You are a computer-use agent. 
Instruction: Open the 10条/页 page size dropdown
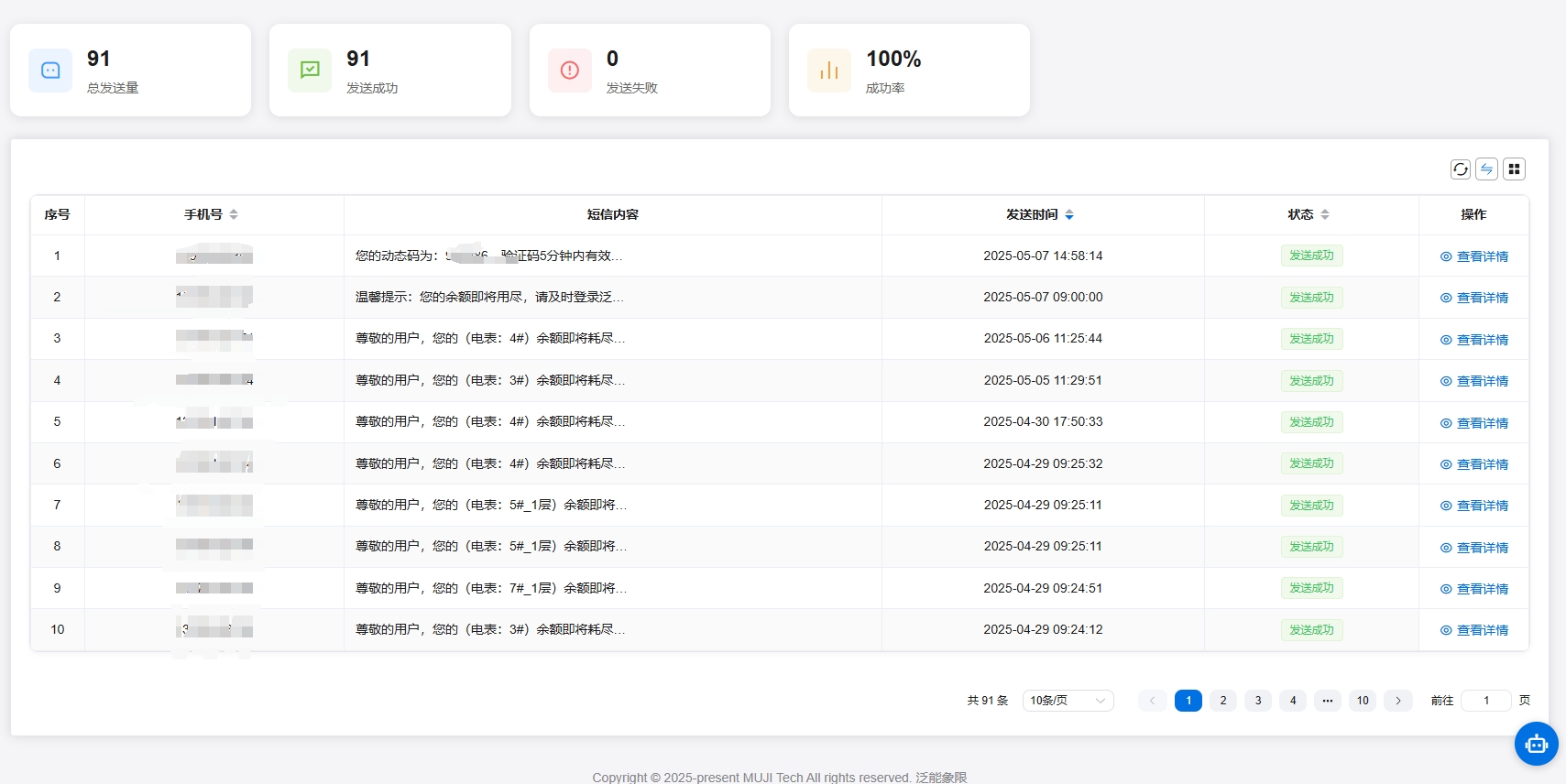pyautogui.click(x=1068, y=701)
